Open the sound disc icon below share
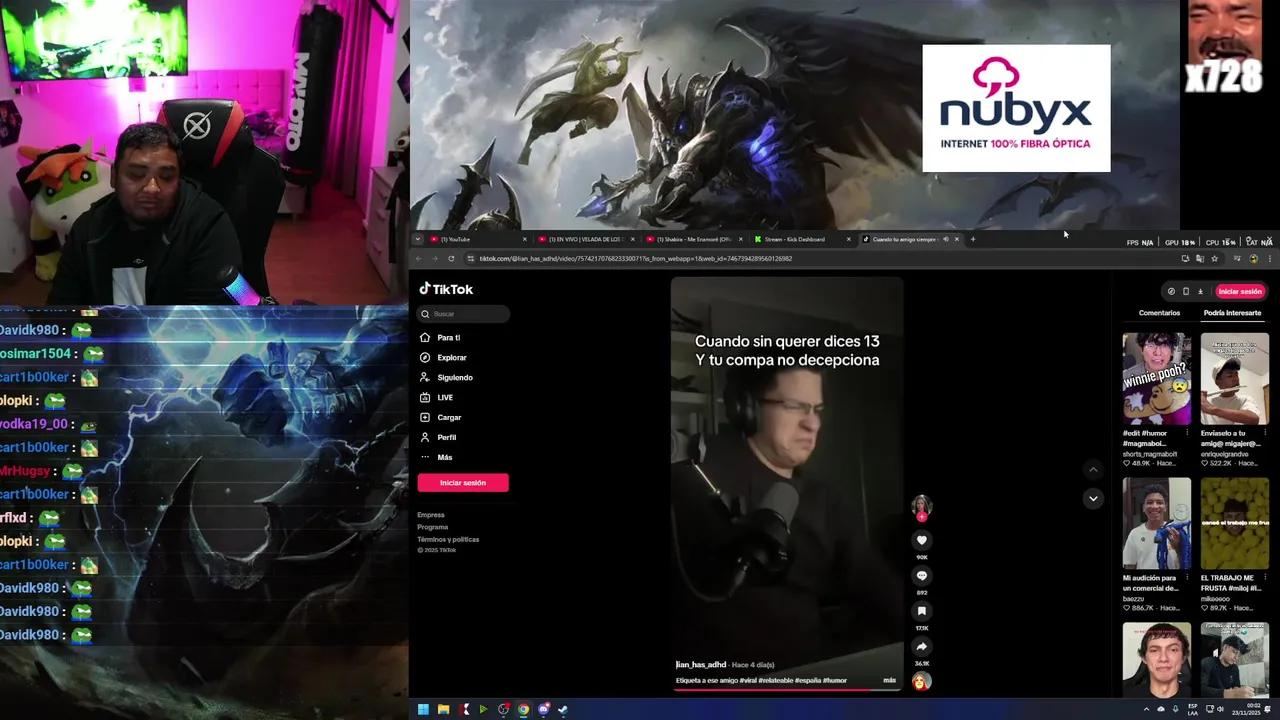The width and height of the screenshot is (1280, 720). pyautogui.click(x=921, y=681)
